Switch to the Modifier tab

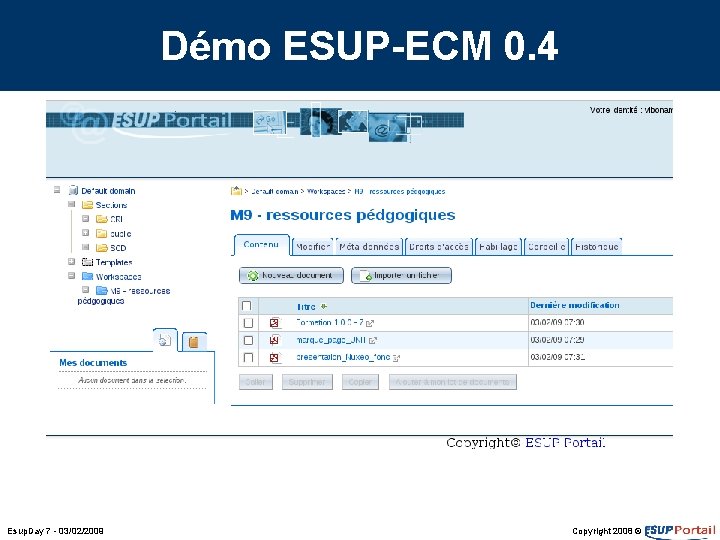click(313, 247)
